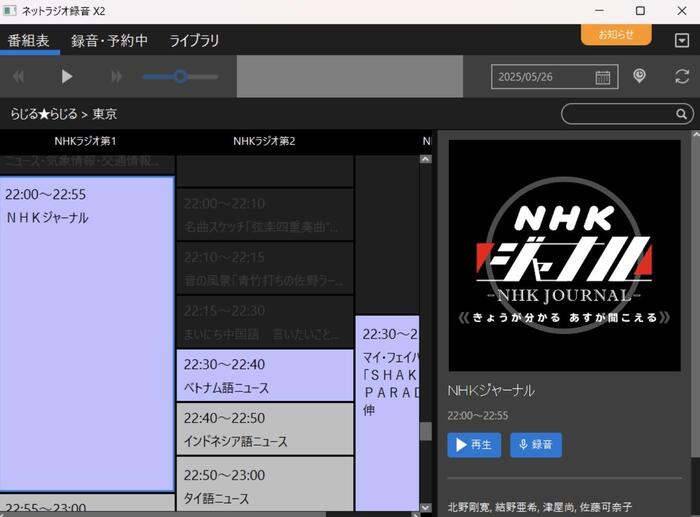Select the 22:40 インドネシア語ニュース program
Image resolution: width=700 pixels, height=517 pixels.
click(265, 429)
